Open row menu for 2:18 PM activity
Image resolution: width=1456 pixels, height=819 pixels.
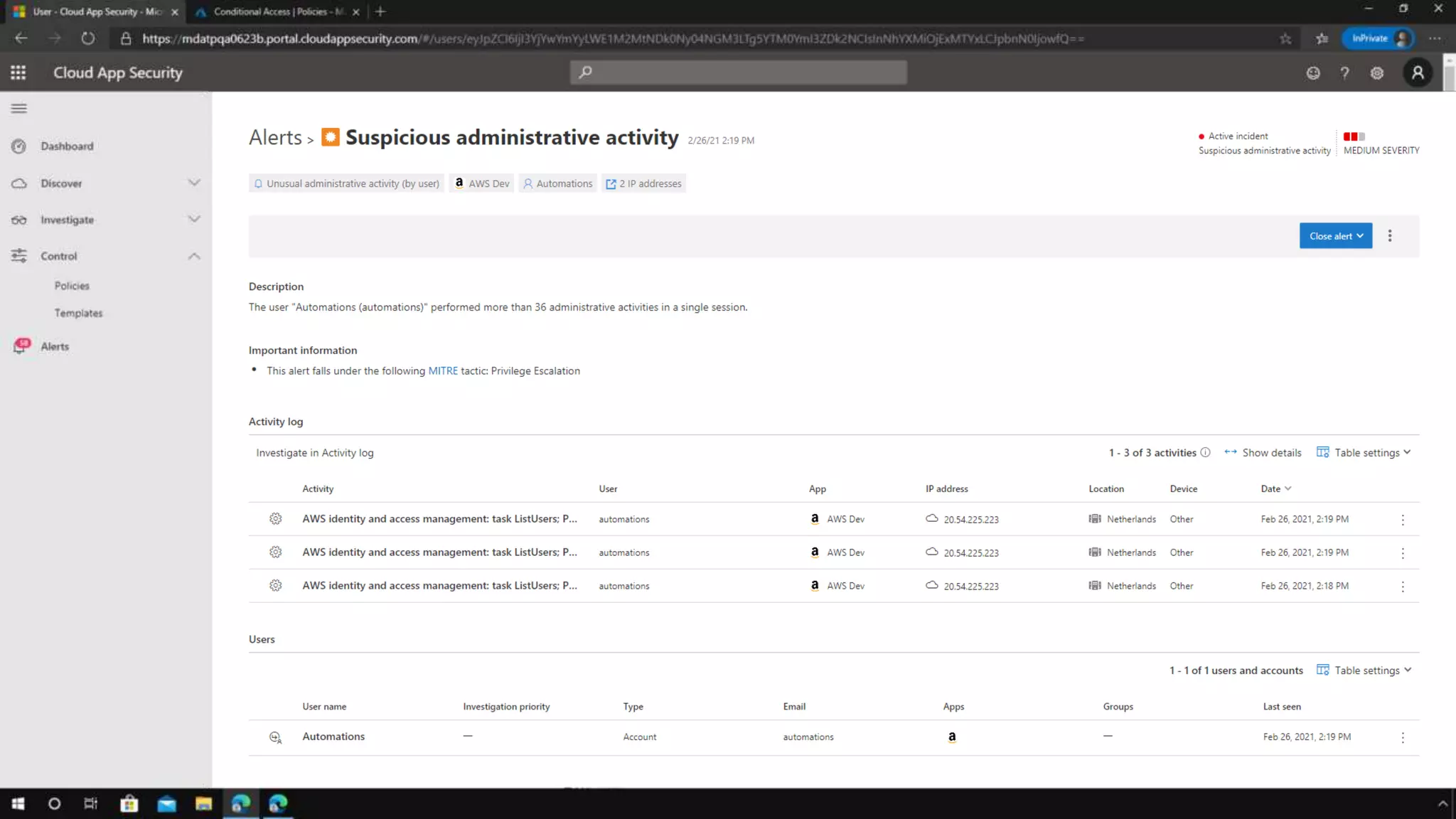[x=1403, y=587]
